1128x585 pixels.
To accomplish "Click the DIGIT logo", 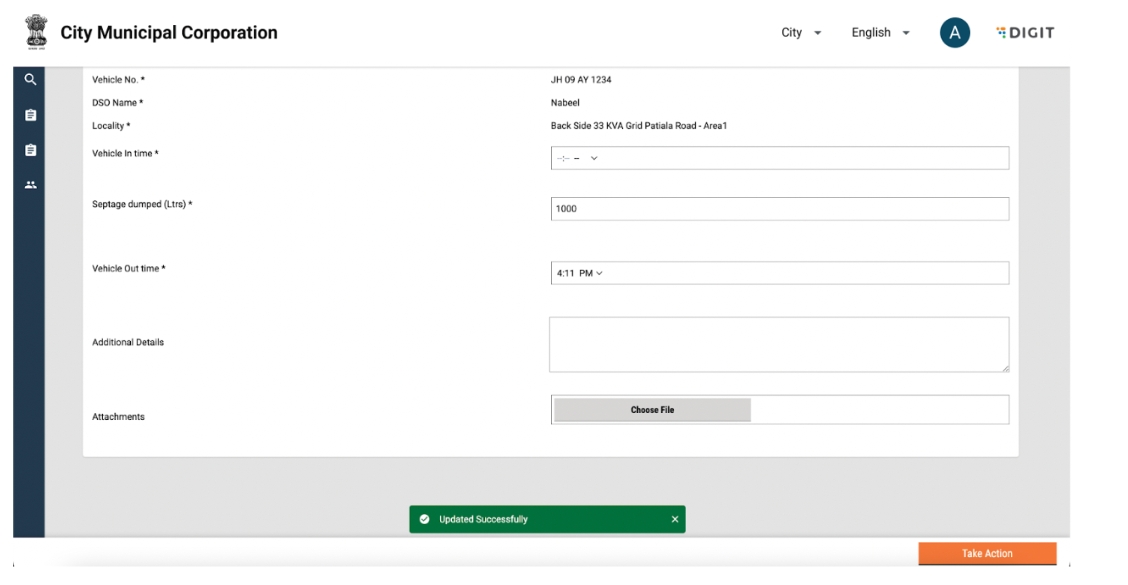I will click(x=1026, y=33).
